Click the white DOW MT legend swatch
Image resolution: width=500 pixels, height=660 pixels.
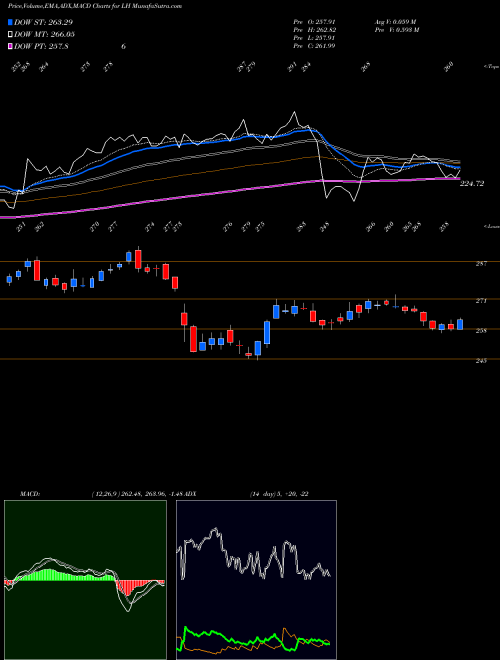pyautogui.click(x=11, y=34)
